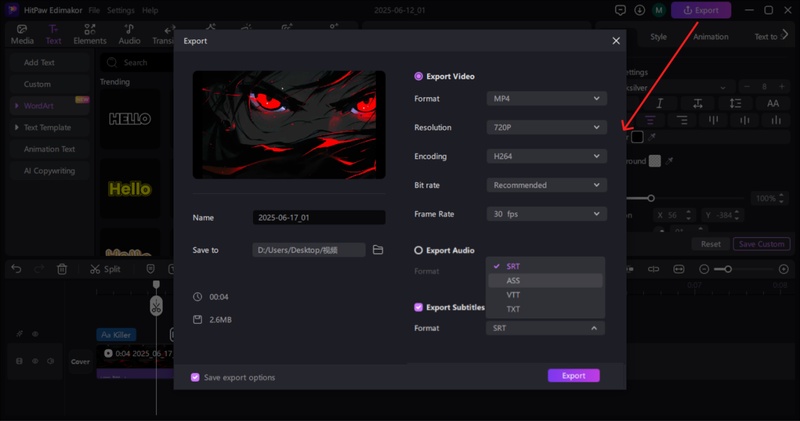This screenshot has height=421, width=800.
Task: Pick text color with the eyedropper icon
Action: [x=653, y=137]
